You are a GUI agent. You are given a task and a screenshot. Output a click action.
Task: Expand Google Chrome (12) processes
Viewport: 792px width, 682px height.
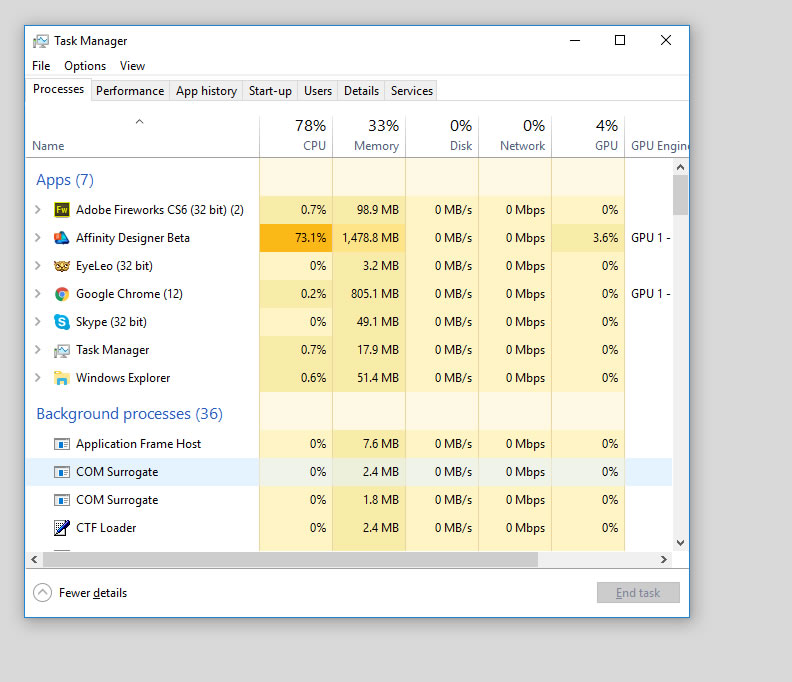37,294
